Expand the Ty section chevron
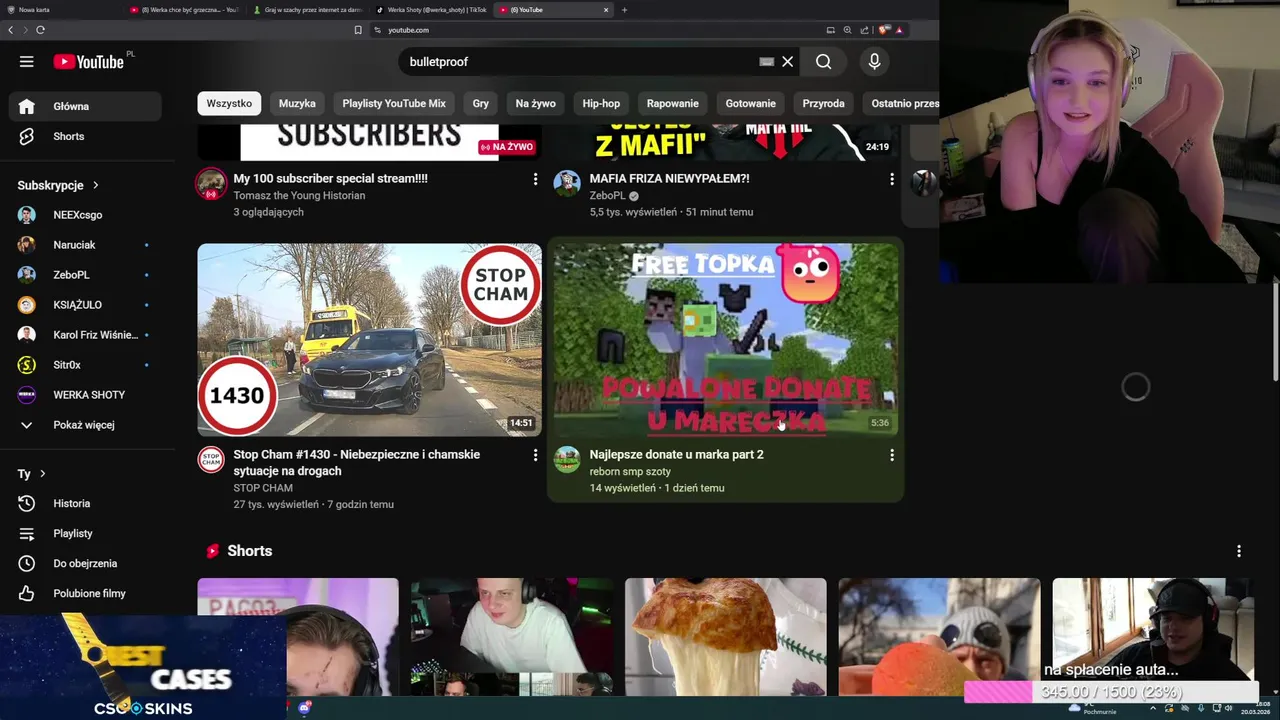 point(42,474)
